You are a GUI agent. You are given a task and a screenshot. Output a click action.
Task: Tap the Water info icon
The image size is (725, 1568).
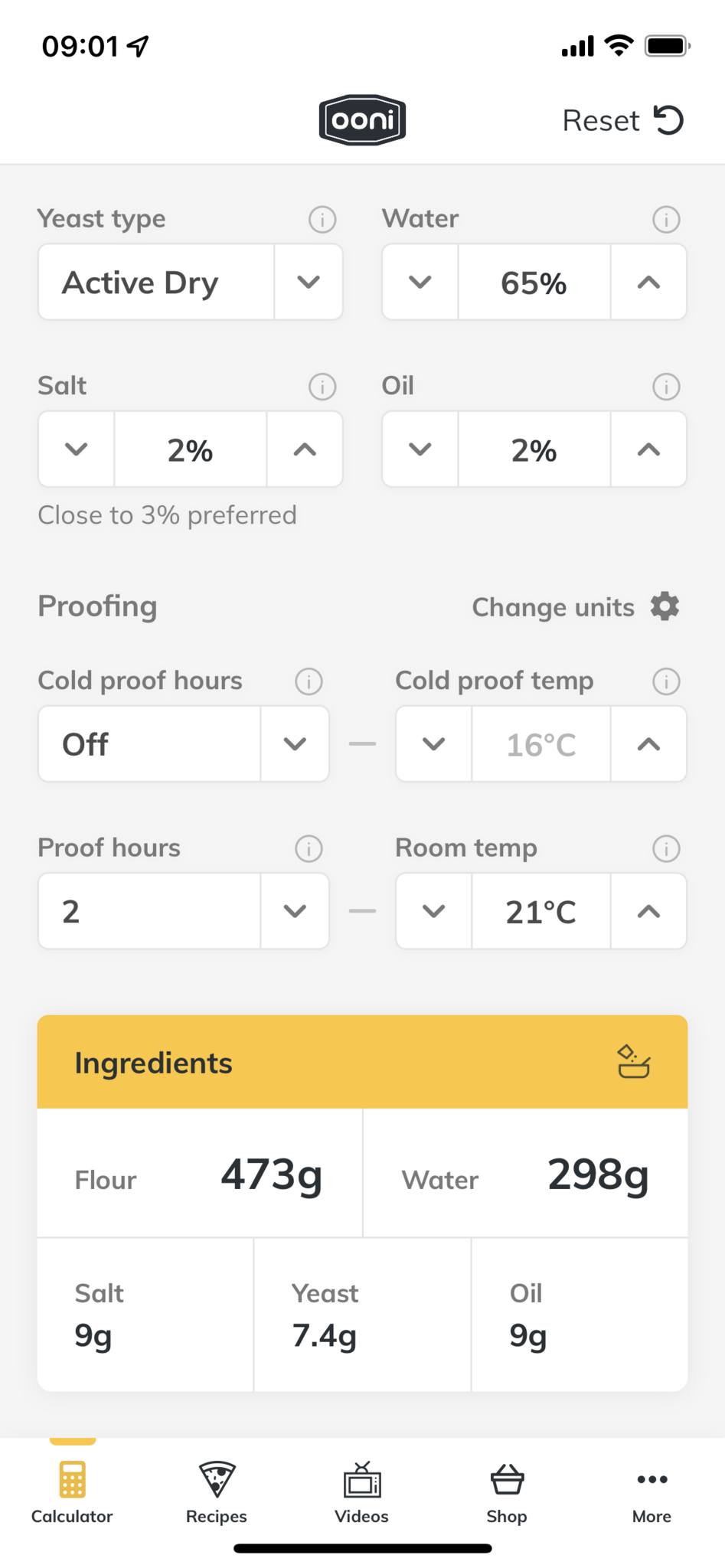coord(666,220)
